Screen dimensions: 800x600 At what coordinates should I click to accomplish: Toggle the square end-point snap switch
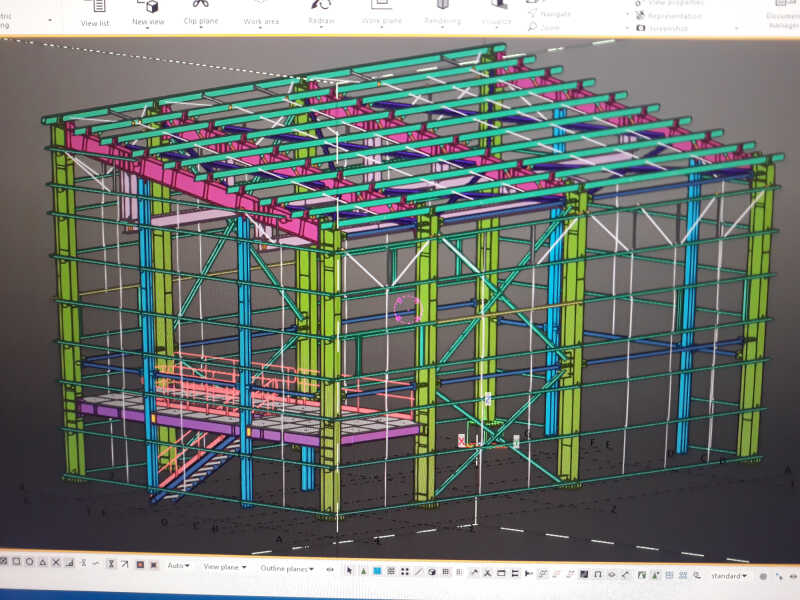click(15, 561)
